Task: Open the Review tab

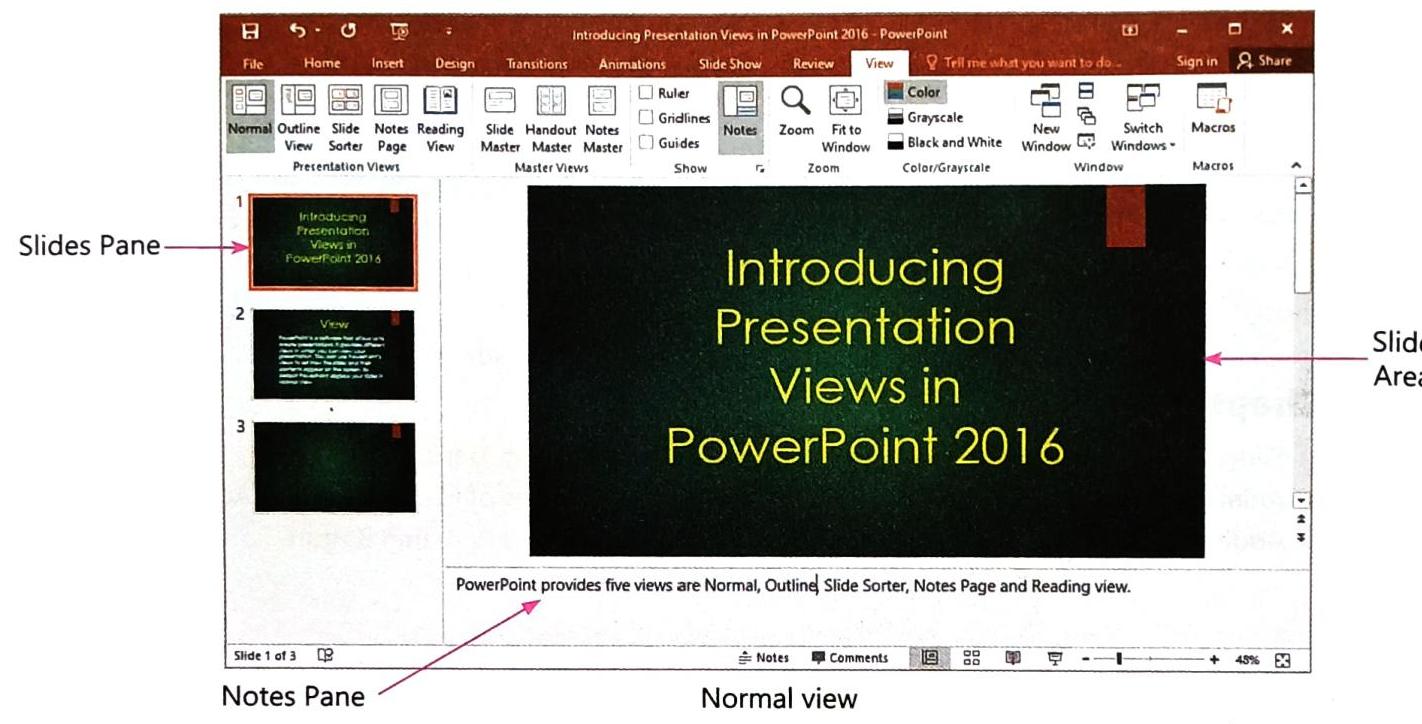Action: pyautogui.click(x=813, y=63)
